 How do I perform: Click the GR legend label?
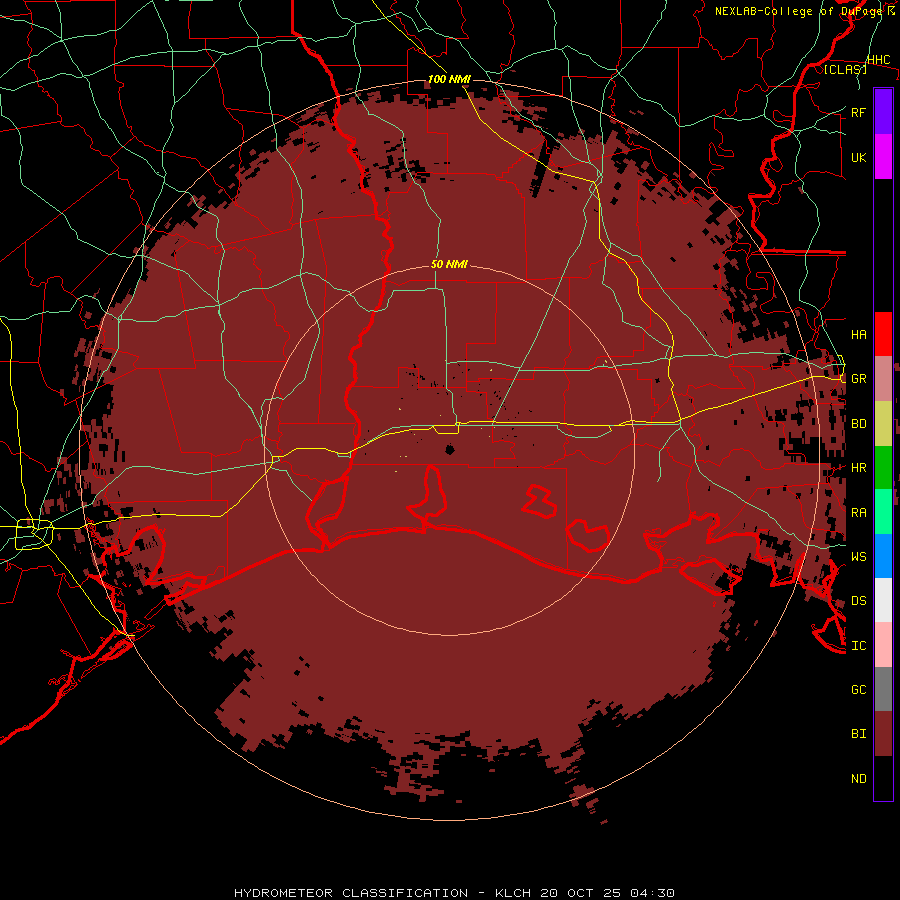point(858,379)
